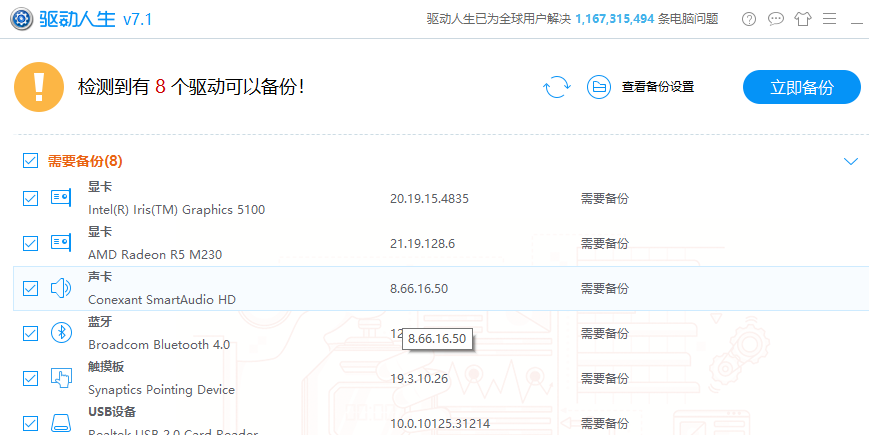Viewport: 869px width, 435px height.
Task: Open the feedback chat bubble icon
Action: pyautogui.click(x=775, y=19)
